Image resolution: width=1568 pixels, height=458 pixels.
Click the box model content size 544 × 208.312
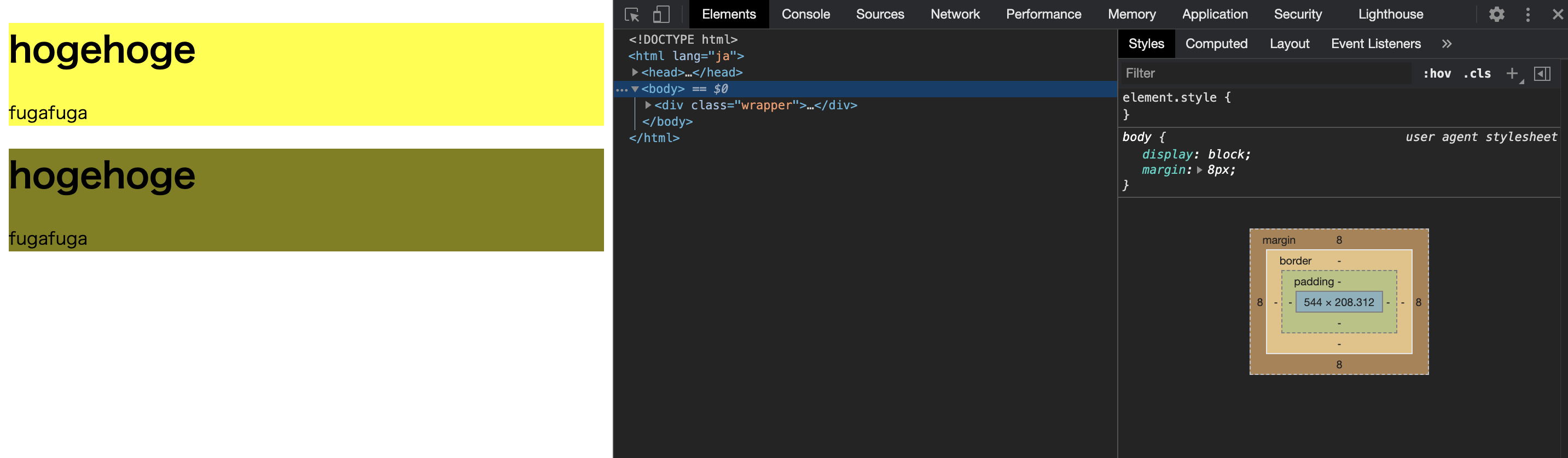[x=1339, y=302]
